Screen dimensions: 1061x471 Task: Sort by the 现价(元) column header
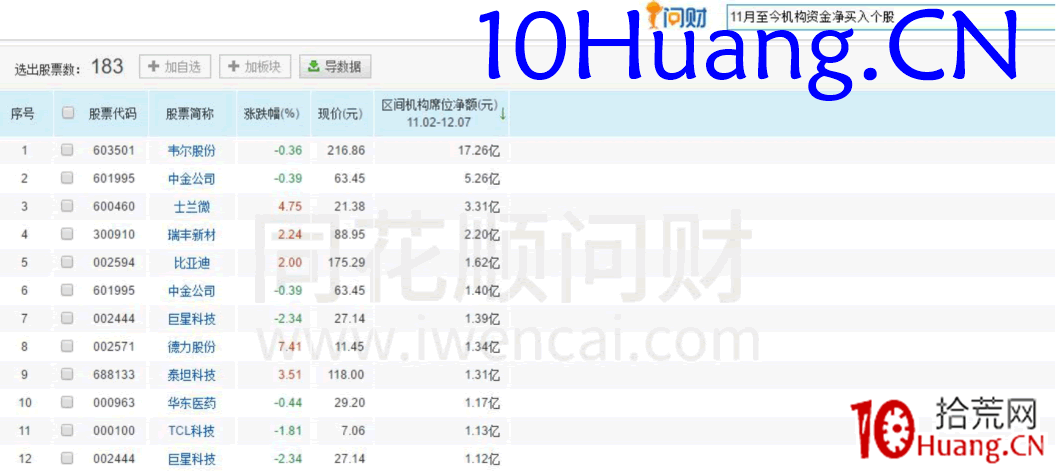340,114
